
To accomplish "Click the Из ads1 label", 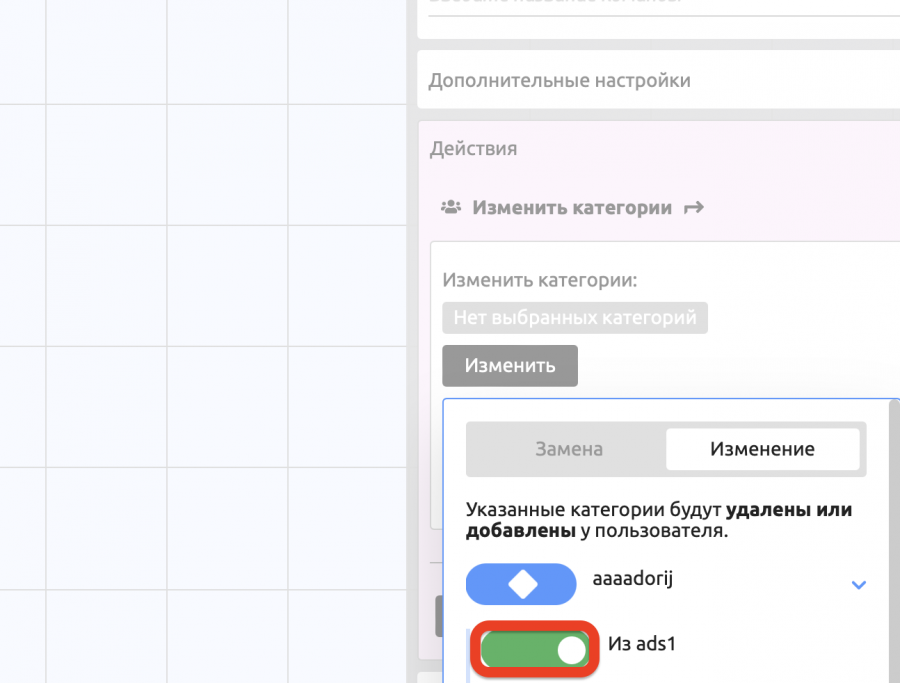I will [x=641, y=644].
